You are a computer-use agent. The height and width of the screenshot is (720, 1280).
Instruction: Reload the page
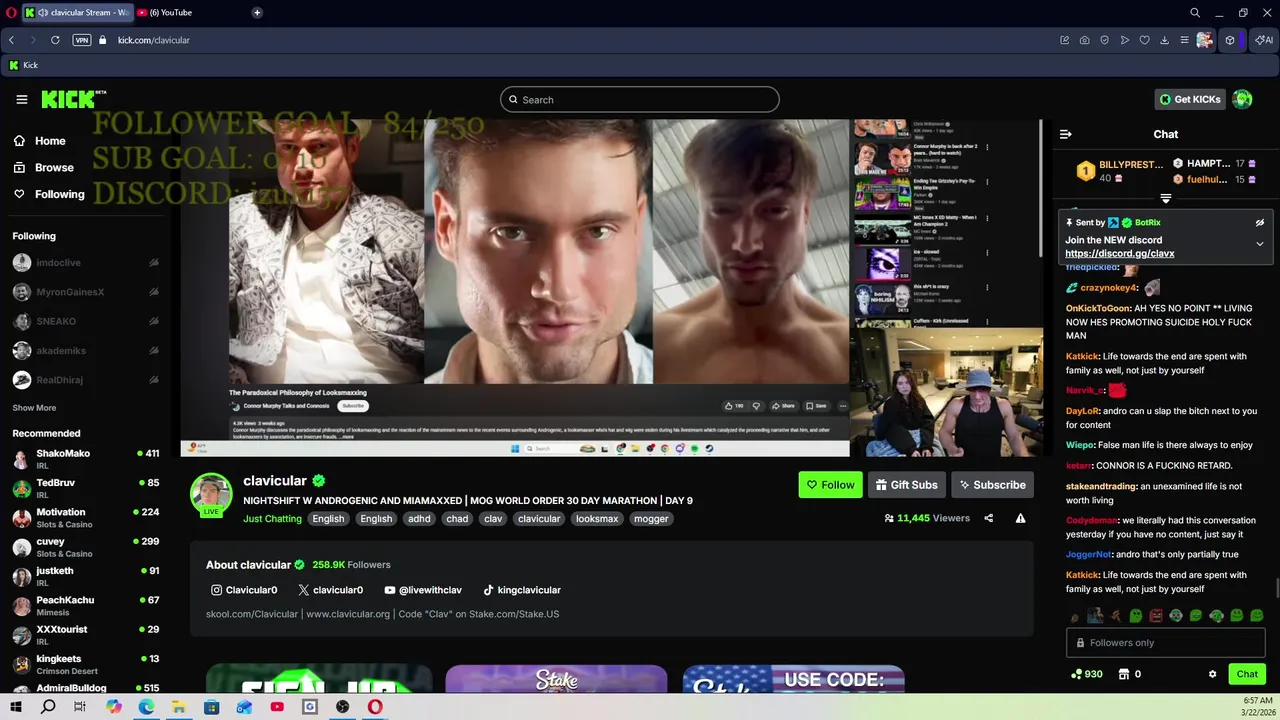point(55,40)
